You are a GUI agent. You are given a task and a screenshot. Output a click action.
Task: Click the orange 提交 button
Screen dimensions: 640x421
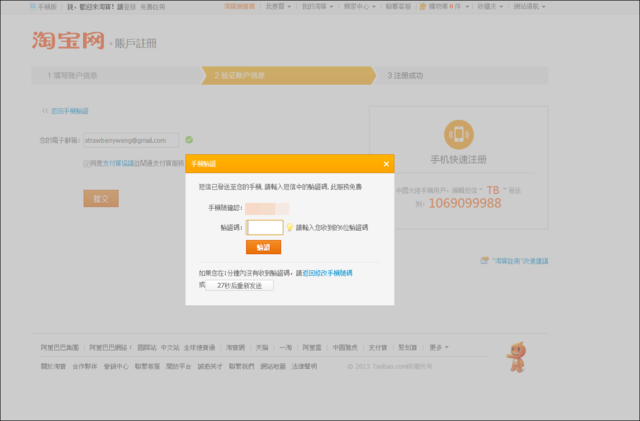(101, 198)
